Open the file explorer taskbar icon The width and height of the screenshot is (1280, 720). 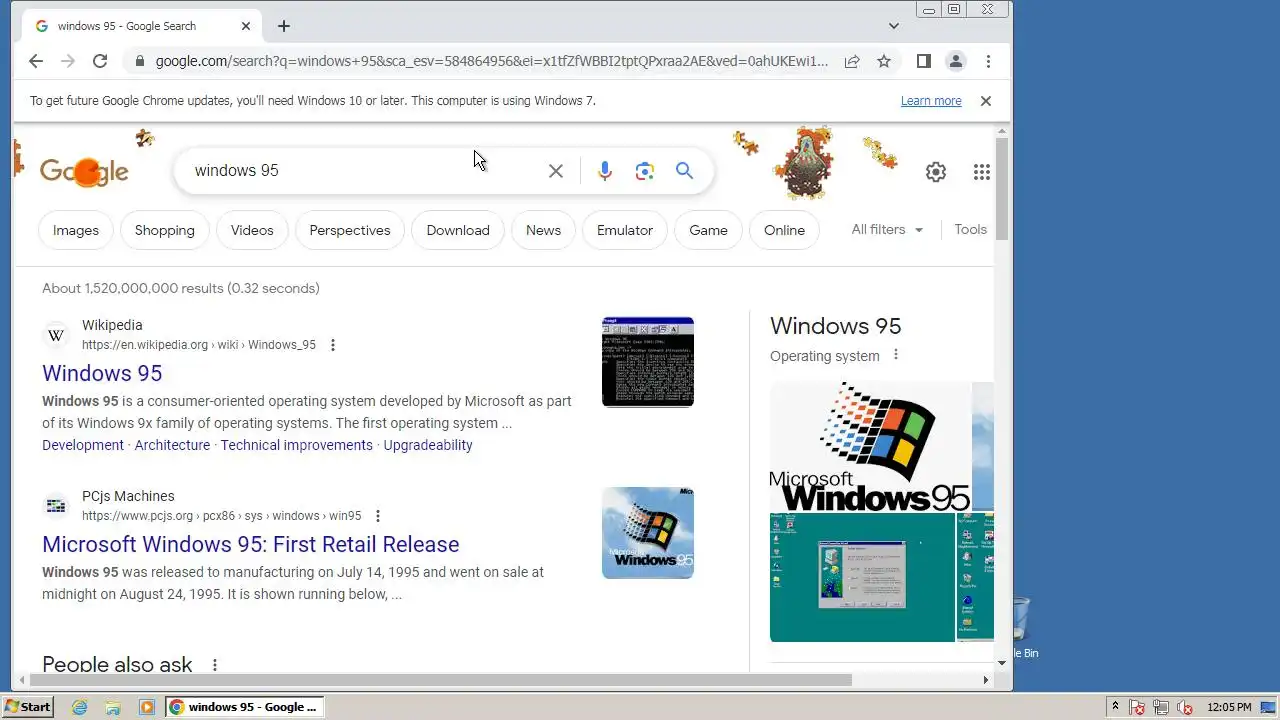click(x=113, y=707)
